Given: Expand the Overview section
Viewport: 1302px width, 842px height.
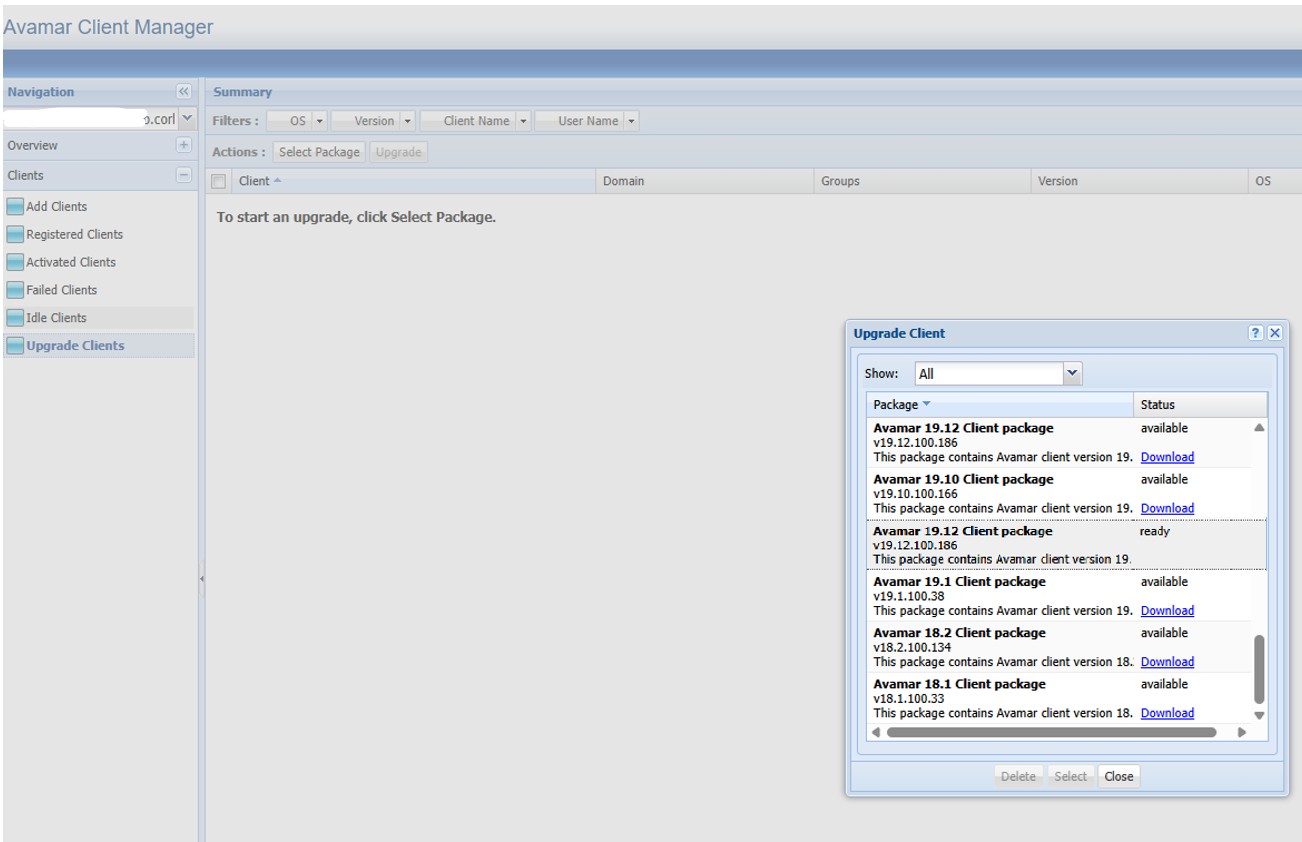Looking at the screenshot, I should pos(183,145).
